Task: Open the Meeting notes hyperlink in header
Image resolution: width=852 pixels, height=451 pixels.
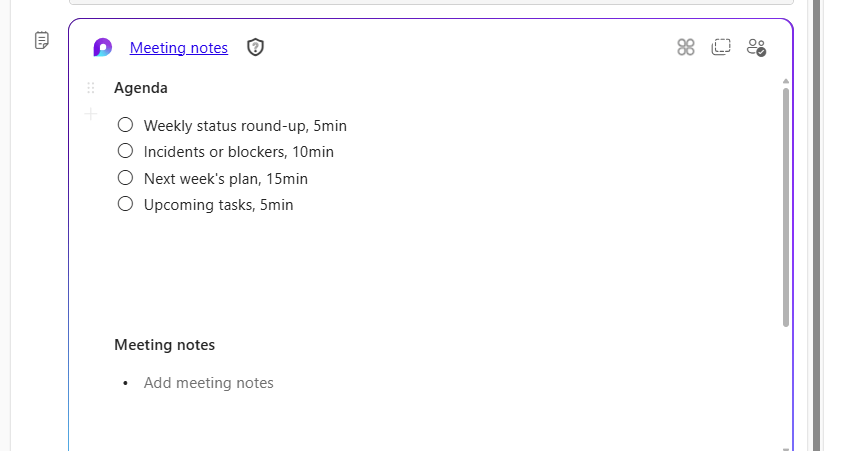Action: 179,47
